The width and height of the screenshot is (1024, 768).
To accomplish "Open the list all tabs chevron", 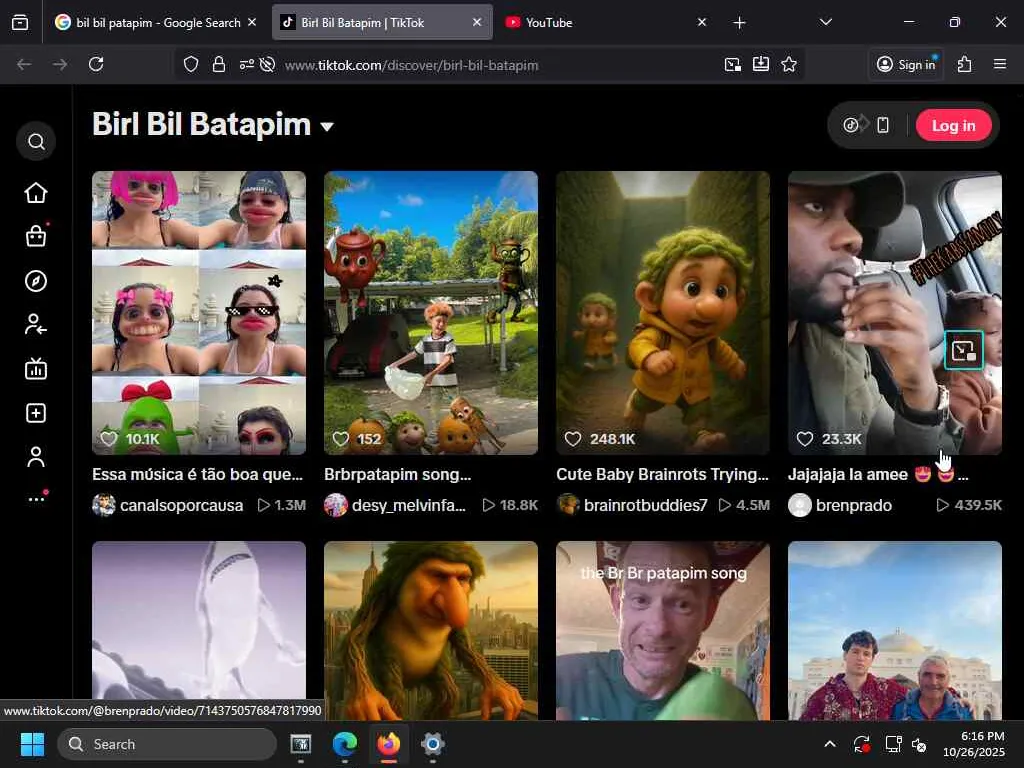I will click(x=825, y=22).
